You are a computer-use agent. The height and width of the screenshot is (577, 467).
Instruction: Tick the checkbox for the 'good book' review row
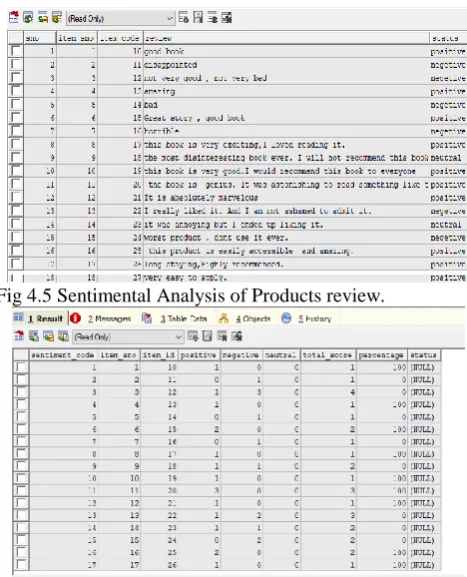(x=16, y=51)
